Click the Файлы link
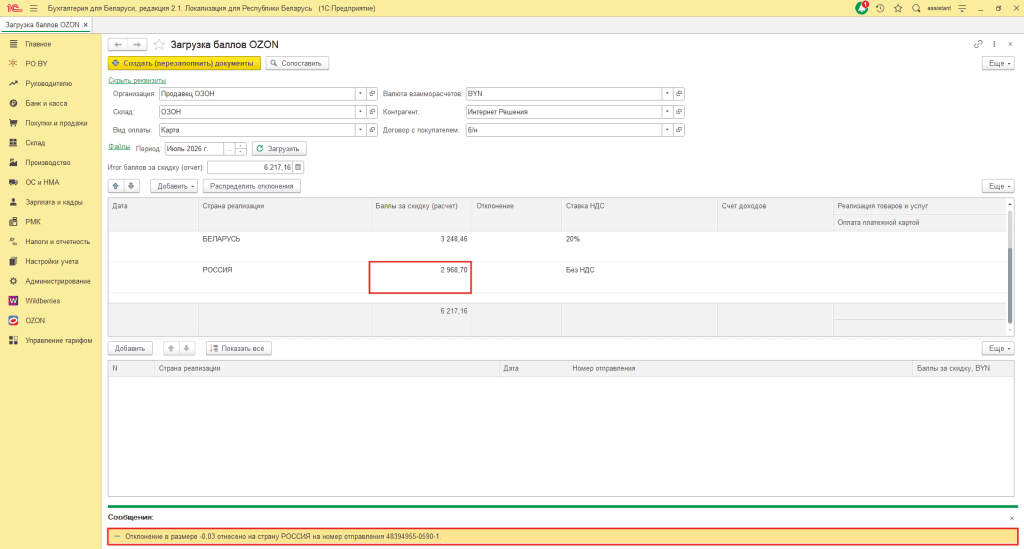This screenshot has height=549, width=1024. coord(119,148)
